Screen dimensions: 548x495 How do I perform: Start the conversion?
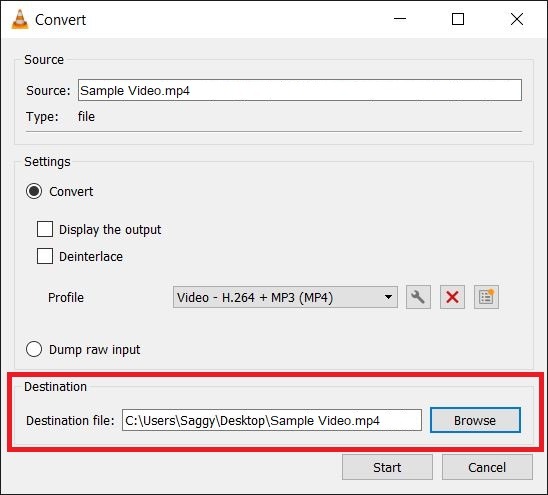387,467
